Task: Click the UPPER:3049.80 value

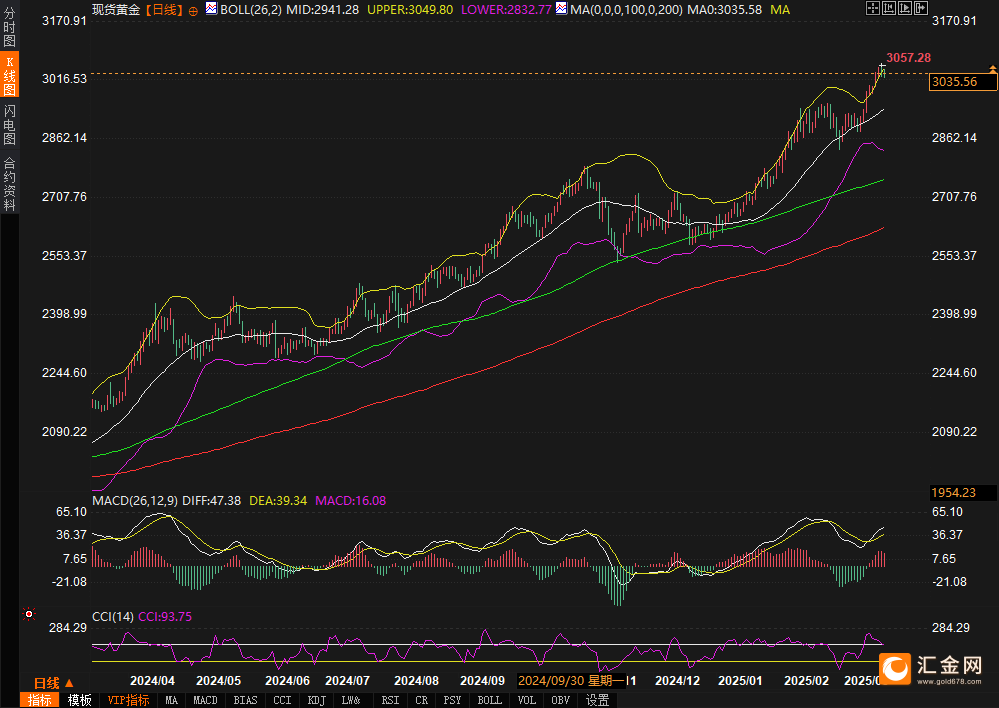Action: (410, 10)
